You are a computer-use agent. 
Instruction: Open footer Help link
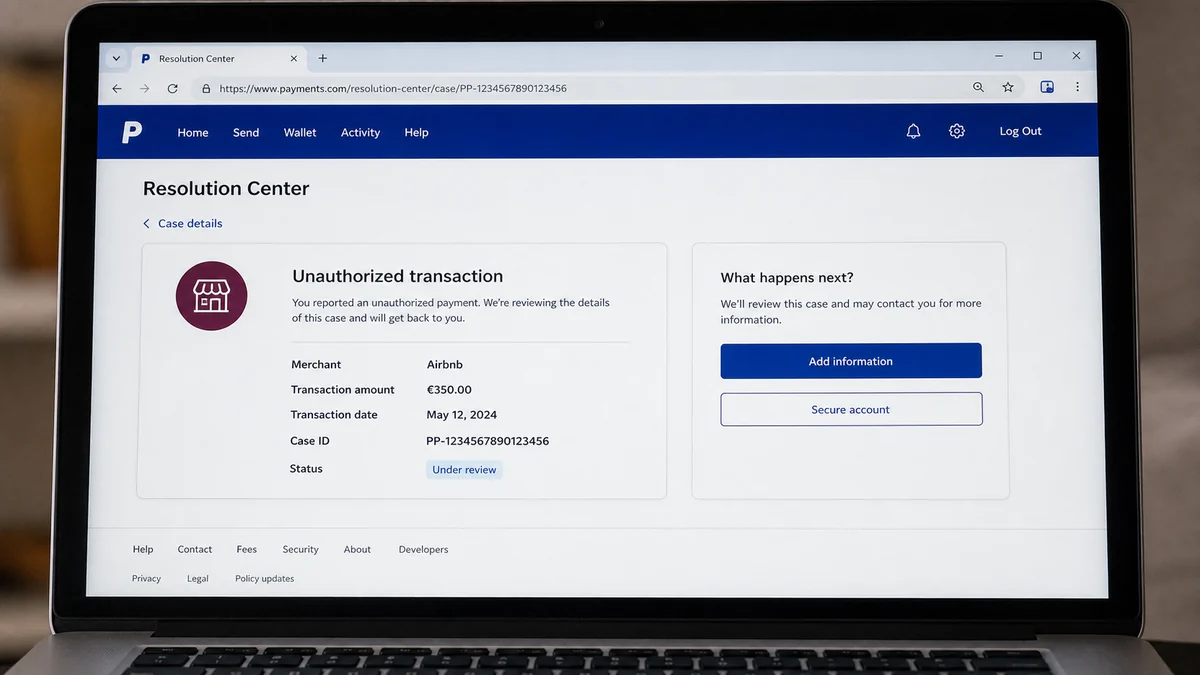click(143, 549)
